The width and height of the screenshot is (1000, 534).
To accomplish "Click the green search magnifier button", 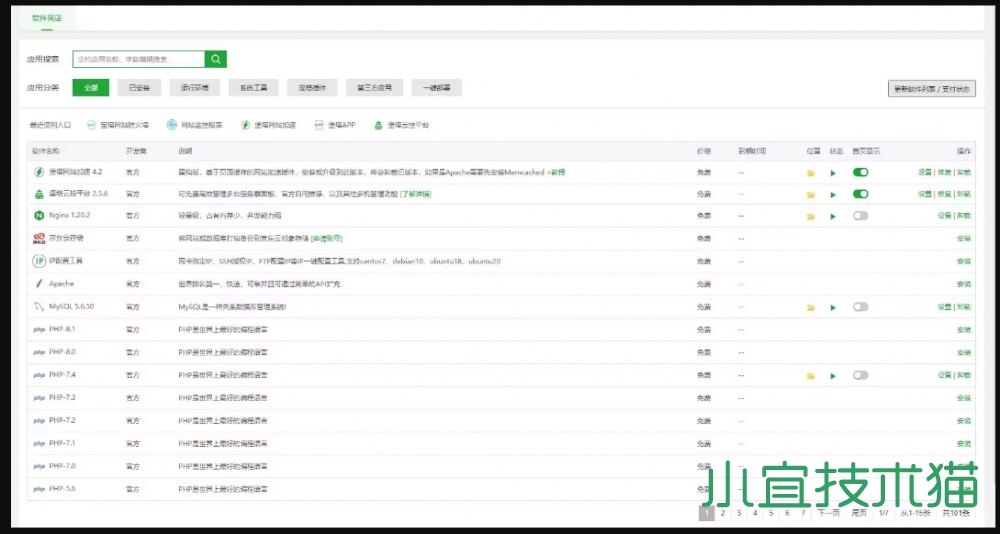I will point(216,60).
